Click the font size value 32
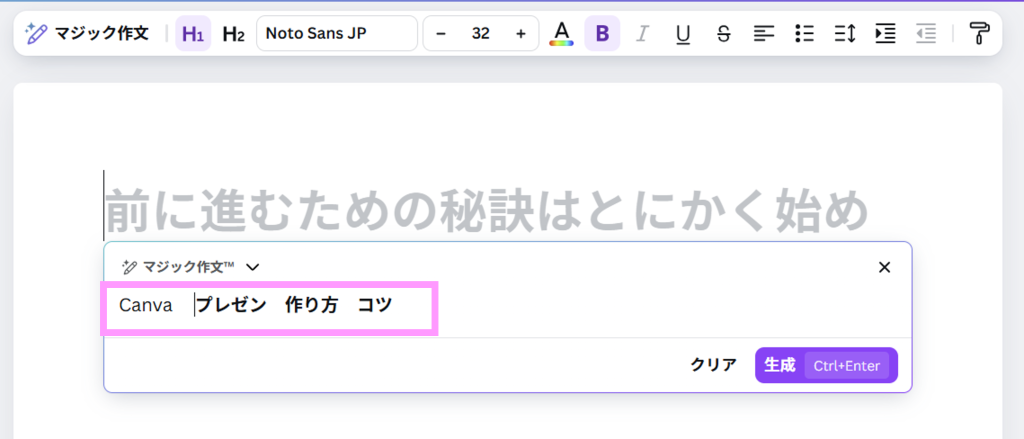 [480, 34]
